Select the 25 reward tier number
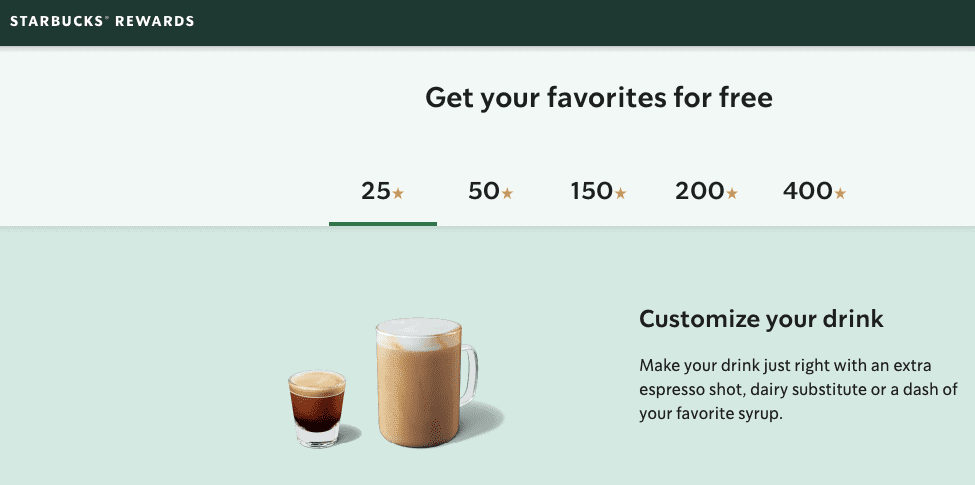Image resolution: width=975 pixels, height=485 pixels. coord(375,191)
